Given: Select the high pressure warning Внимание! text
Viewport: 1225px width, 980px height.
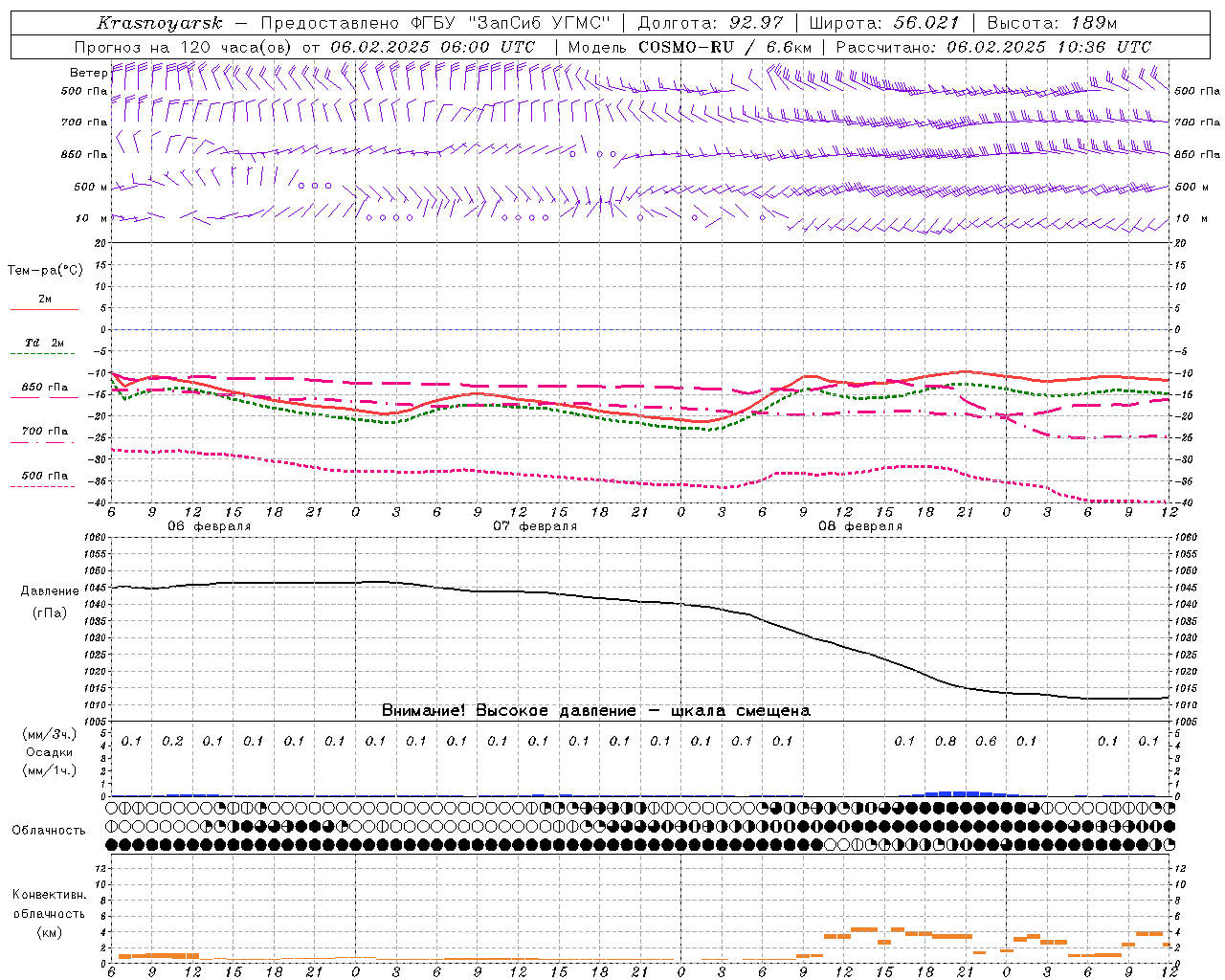Looking at the screenshot, I should pos(596,711).
